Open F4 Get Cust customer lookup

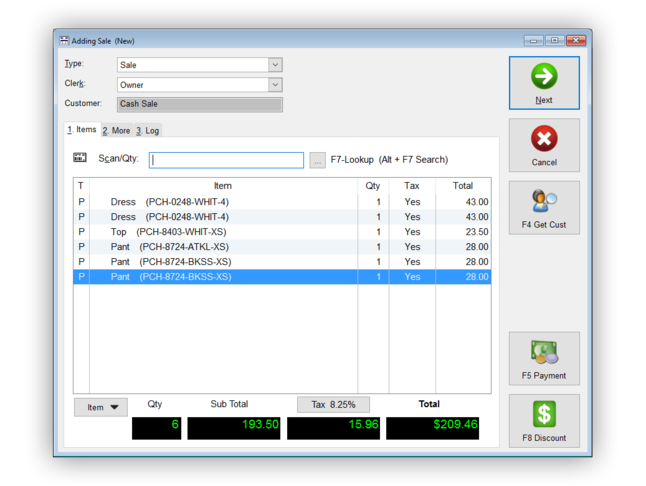pyautogui.click(x=544, y=208)
